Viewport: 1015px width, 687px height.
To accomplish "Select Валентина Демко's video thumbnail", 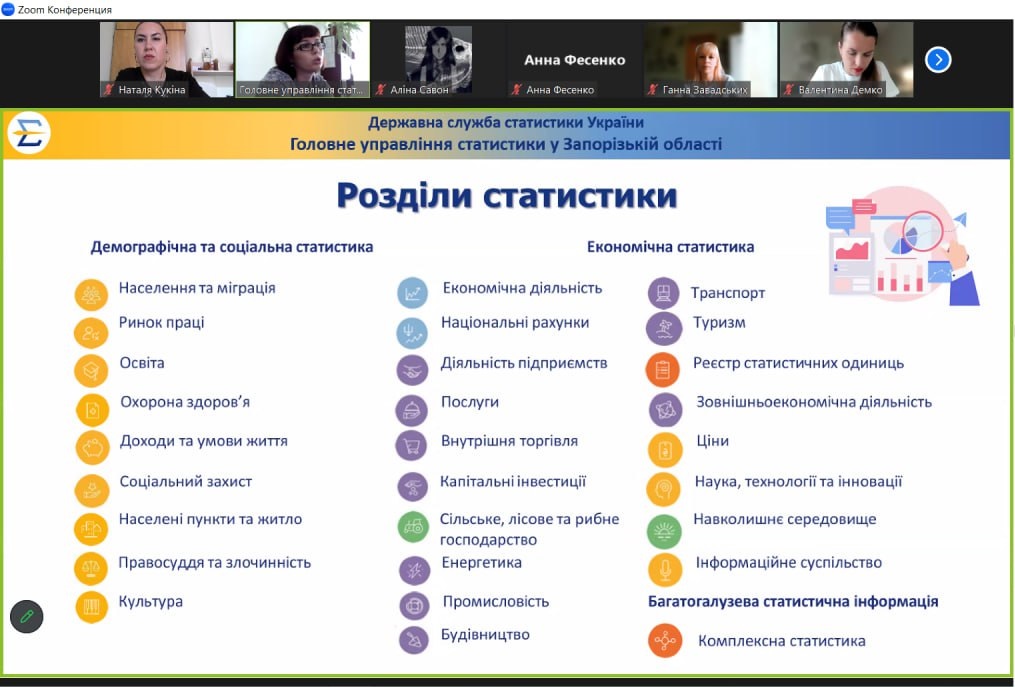I will (x=846, y=60).
